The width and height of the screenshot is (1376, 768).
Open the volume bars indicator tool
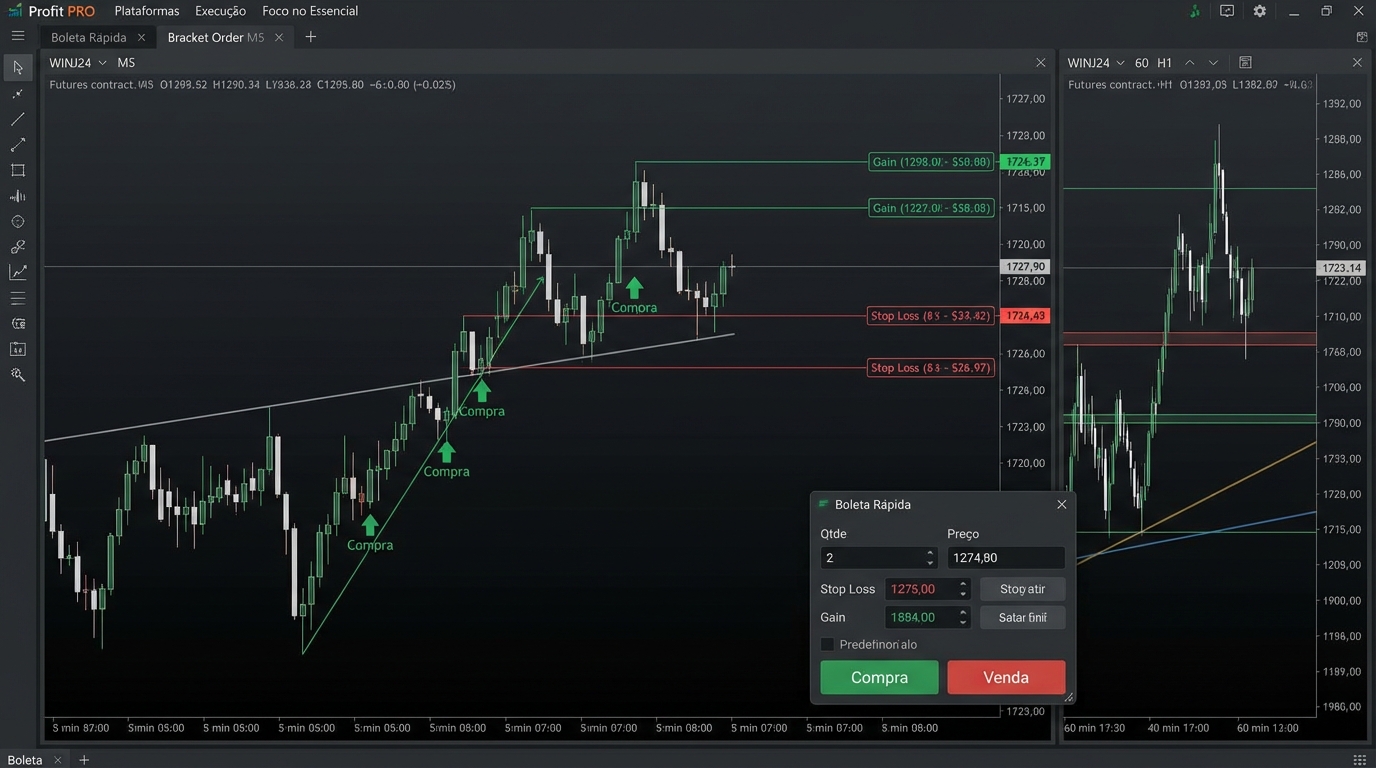point(18,197)
